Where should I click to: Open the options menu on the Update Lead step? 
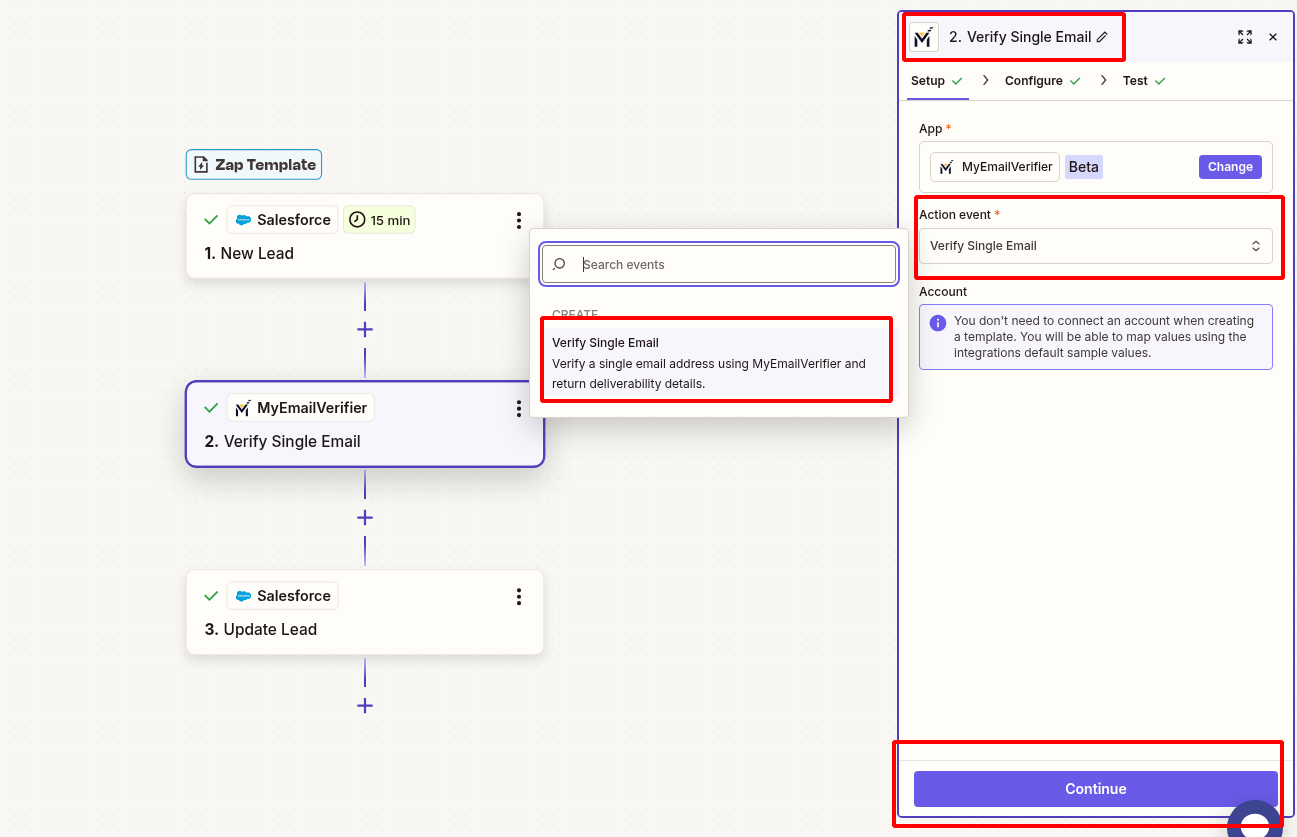(519, 596)
